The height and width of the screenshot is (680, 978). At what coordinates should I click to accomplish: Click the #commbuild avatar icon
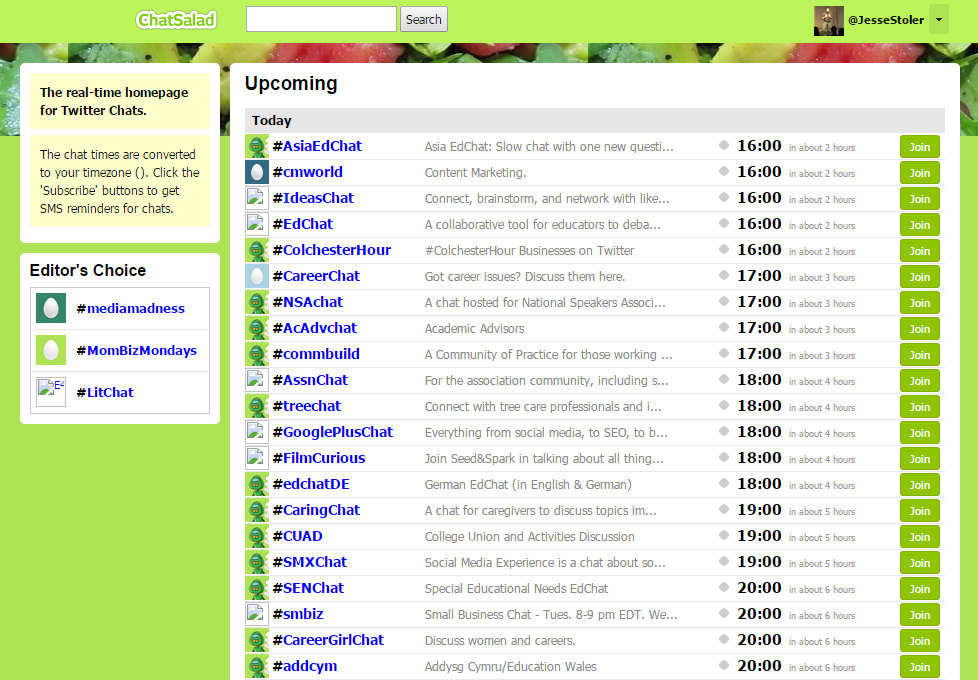pyautogui.click(x=257, y=354)
